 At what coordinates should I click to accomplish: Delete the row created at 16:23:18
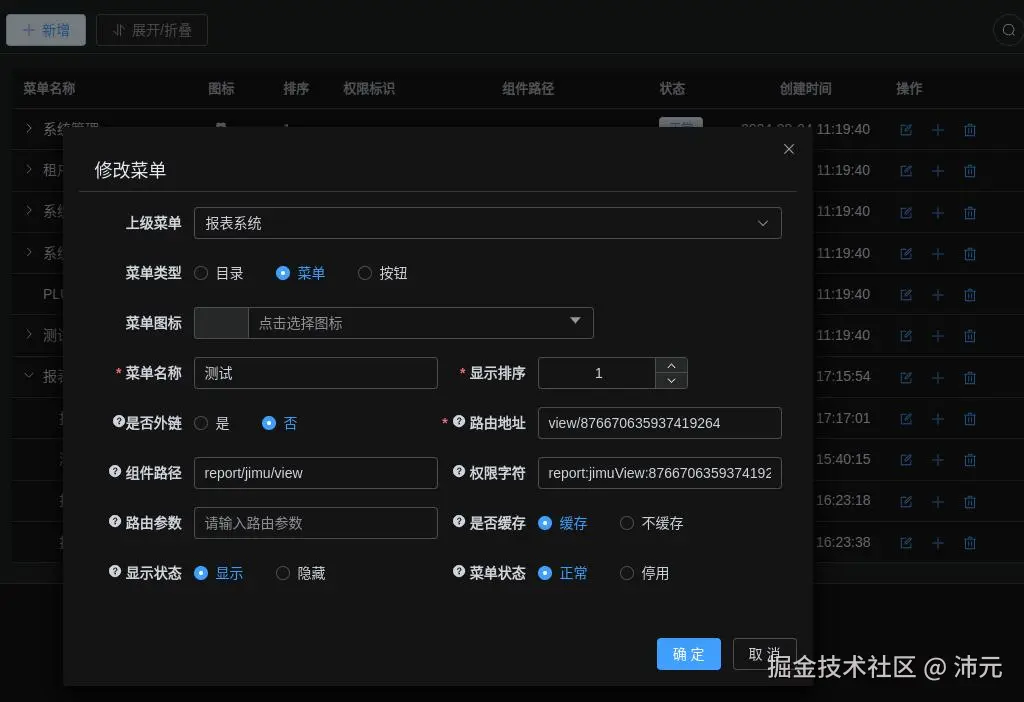970,502
